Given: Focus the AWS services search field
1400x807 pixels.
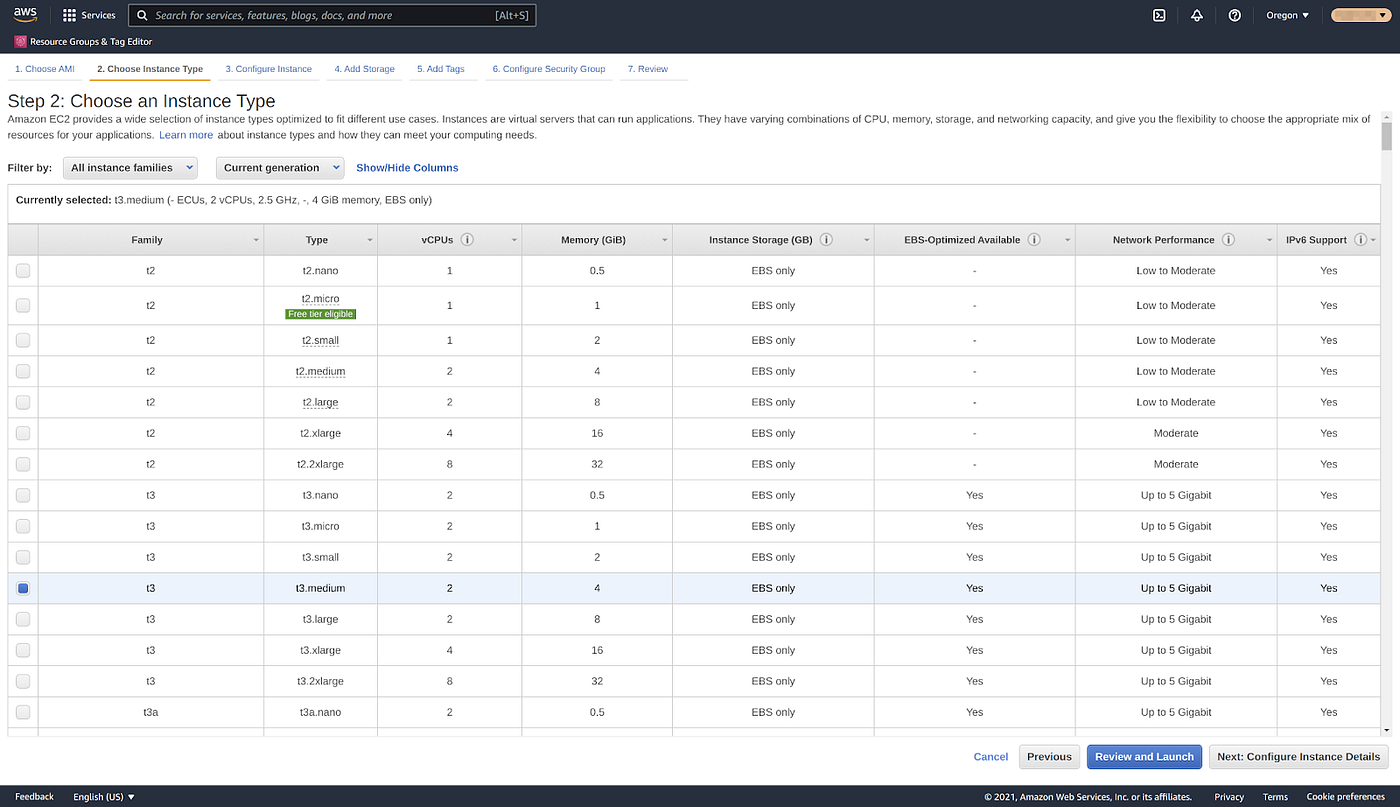Looking at the screenshot, I should point(333,16).
